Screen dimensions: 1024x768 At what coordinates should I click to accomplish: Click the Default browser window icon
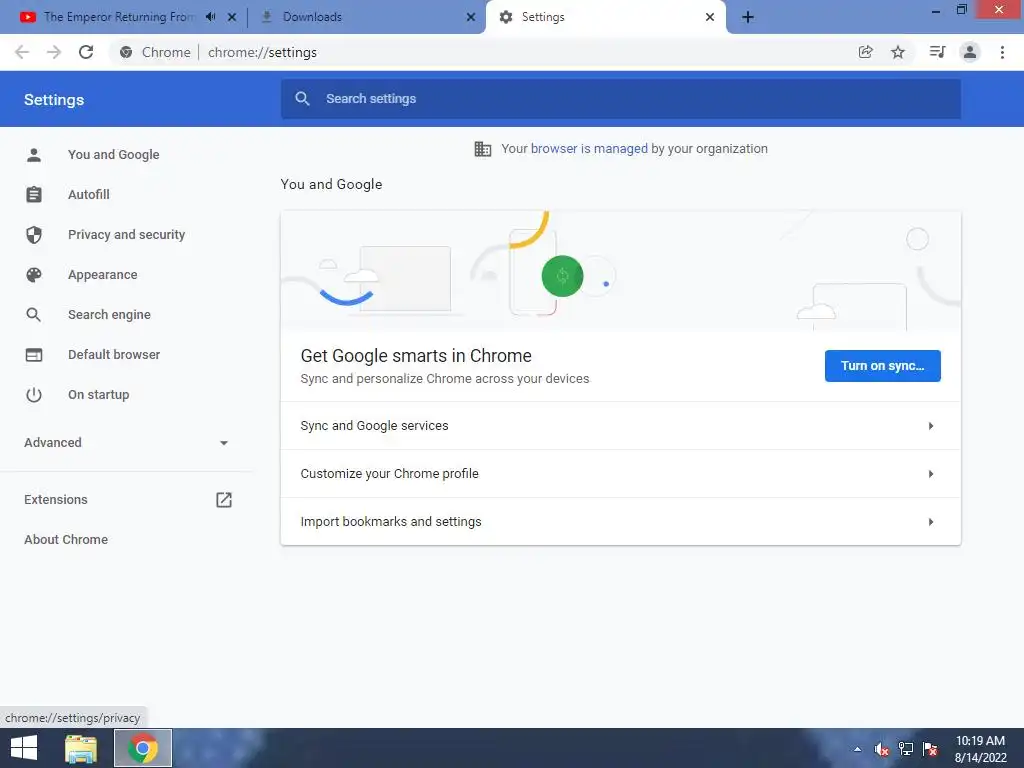pyautogui.click(x=34, y=355)
